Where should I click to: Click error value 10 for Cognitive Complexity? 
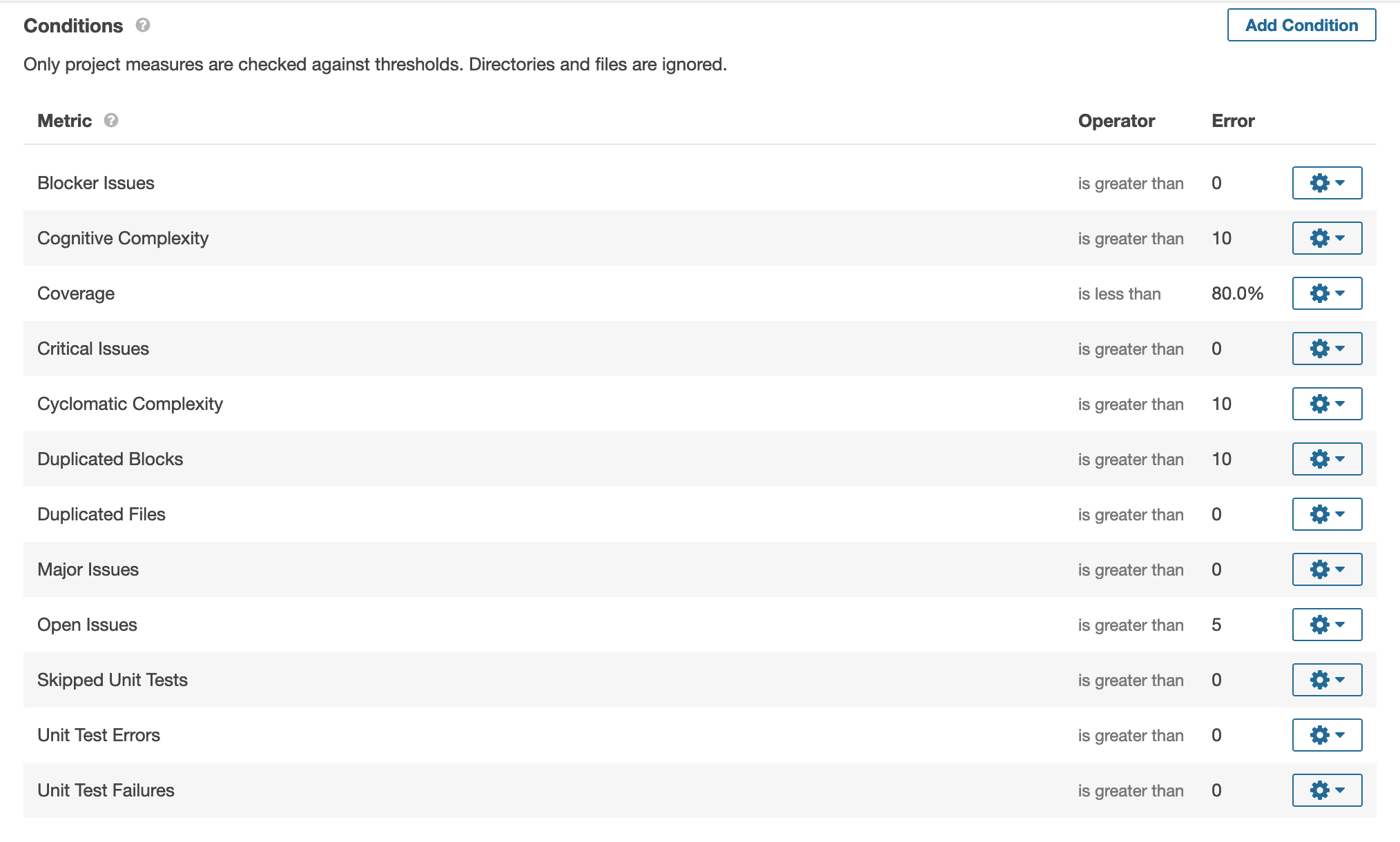click(1221, 238)
